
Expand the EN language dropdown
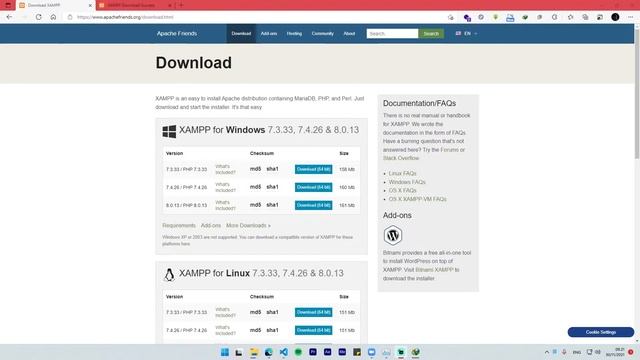(467, 33)
